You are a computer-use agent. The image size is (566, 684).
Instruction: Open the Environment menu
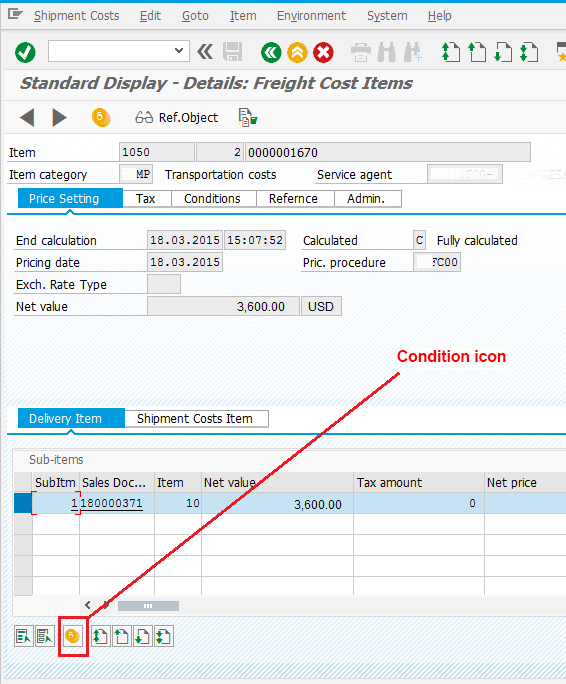coord(311,16)
